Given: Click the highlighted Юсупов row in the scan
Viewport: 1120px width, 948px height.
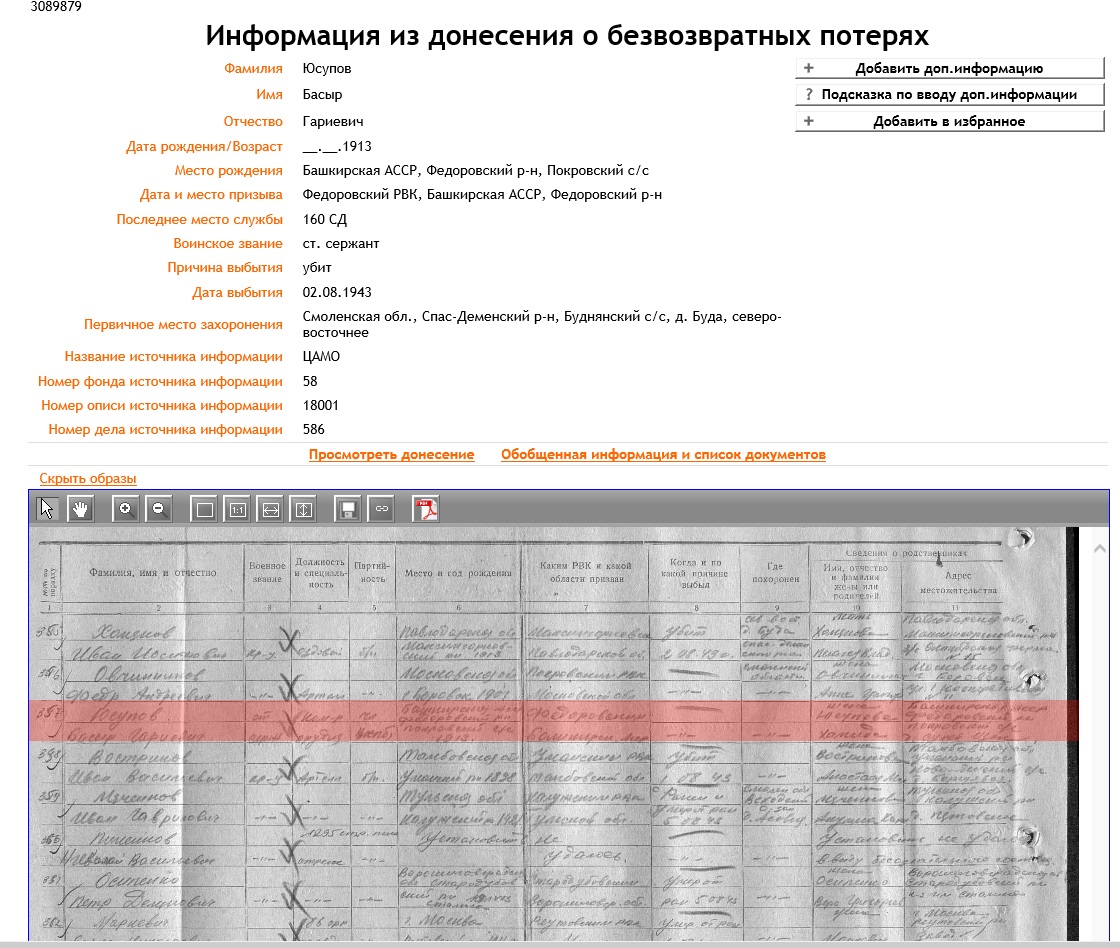Looking at the screenshot, I should coord(500,722).
